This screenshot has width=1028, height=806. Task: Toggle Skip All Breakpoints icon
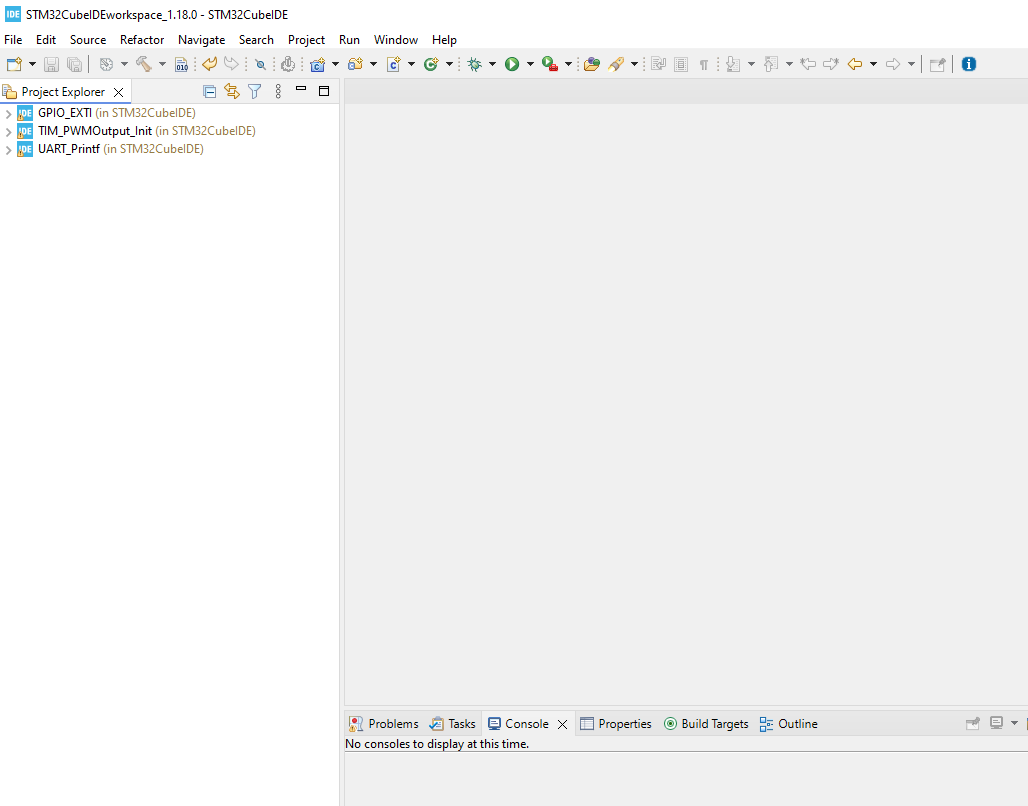pos(261,64)
